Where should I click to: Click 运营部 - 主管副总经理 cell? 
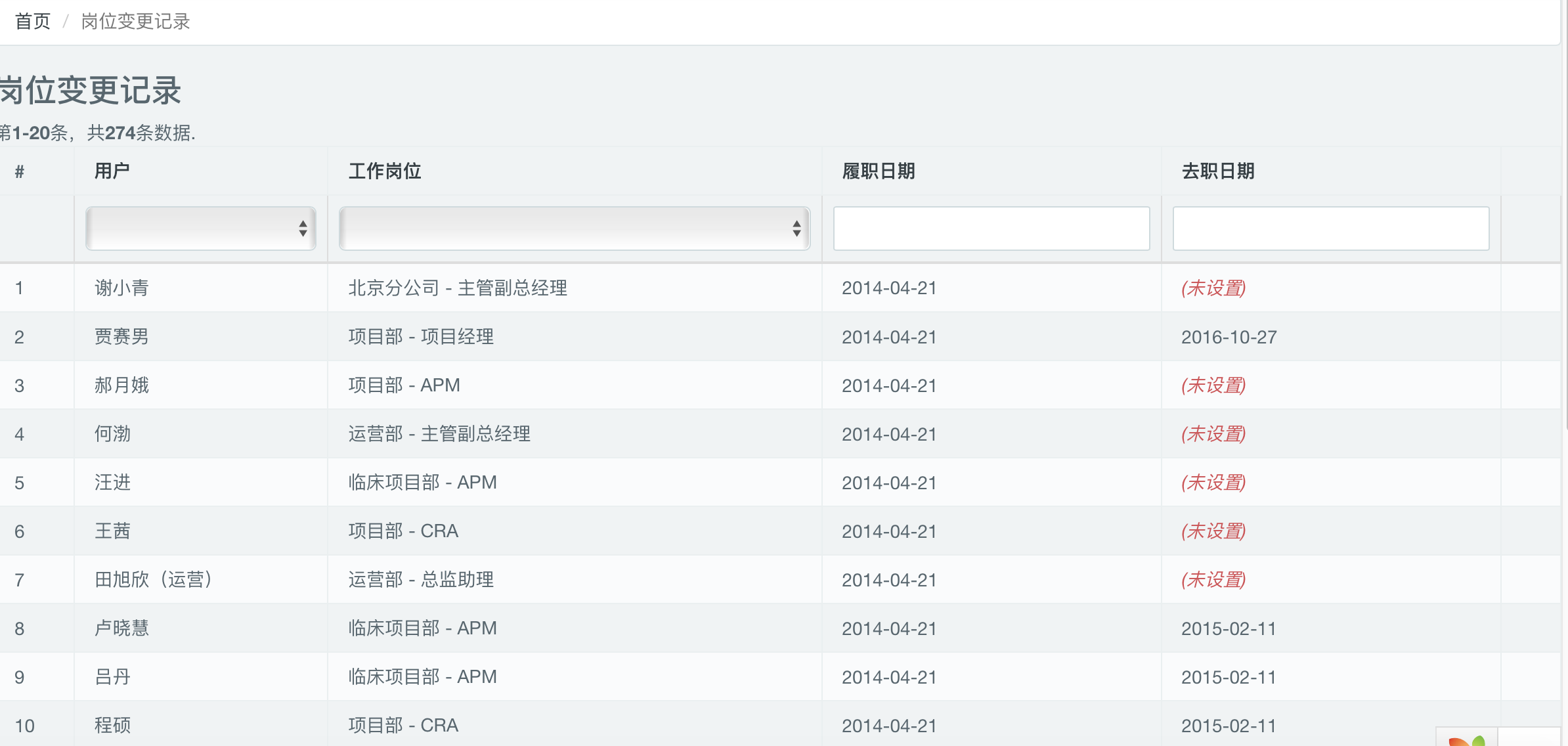click(439, 433)
